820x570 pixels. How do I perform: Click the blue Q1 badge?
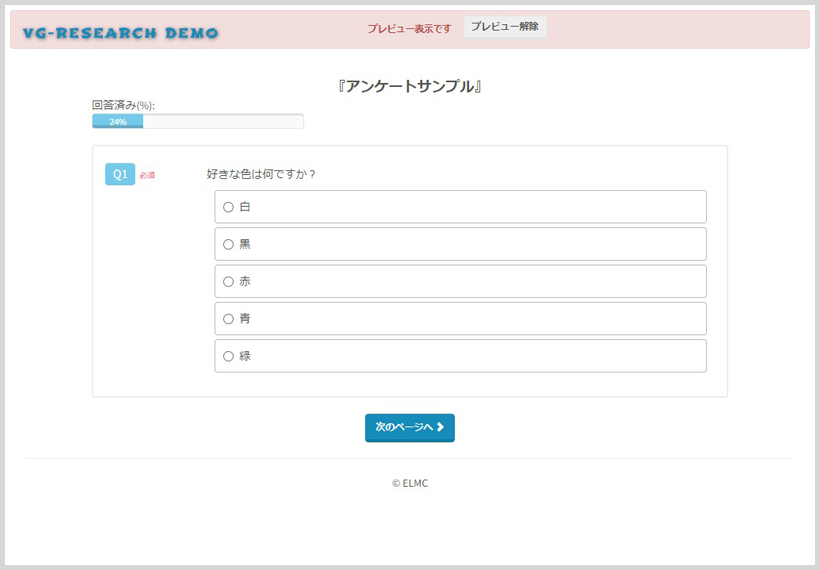[x=119, y=174]
